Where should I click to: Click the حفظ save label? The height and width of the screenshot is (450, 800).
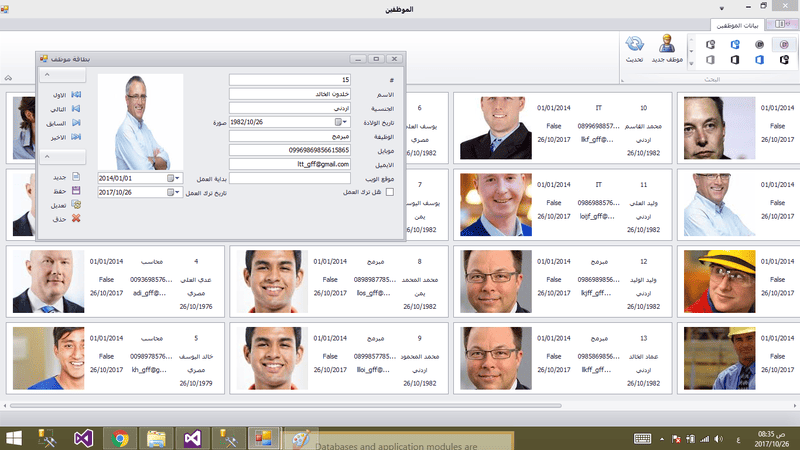coord(60,191)
